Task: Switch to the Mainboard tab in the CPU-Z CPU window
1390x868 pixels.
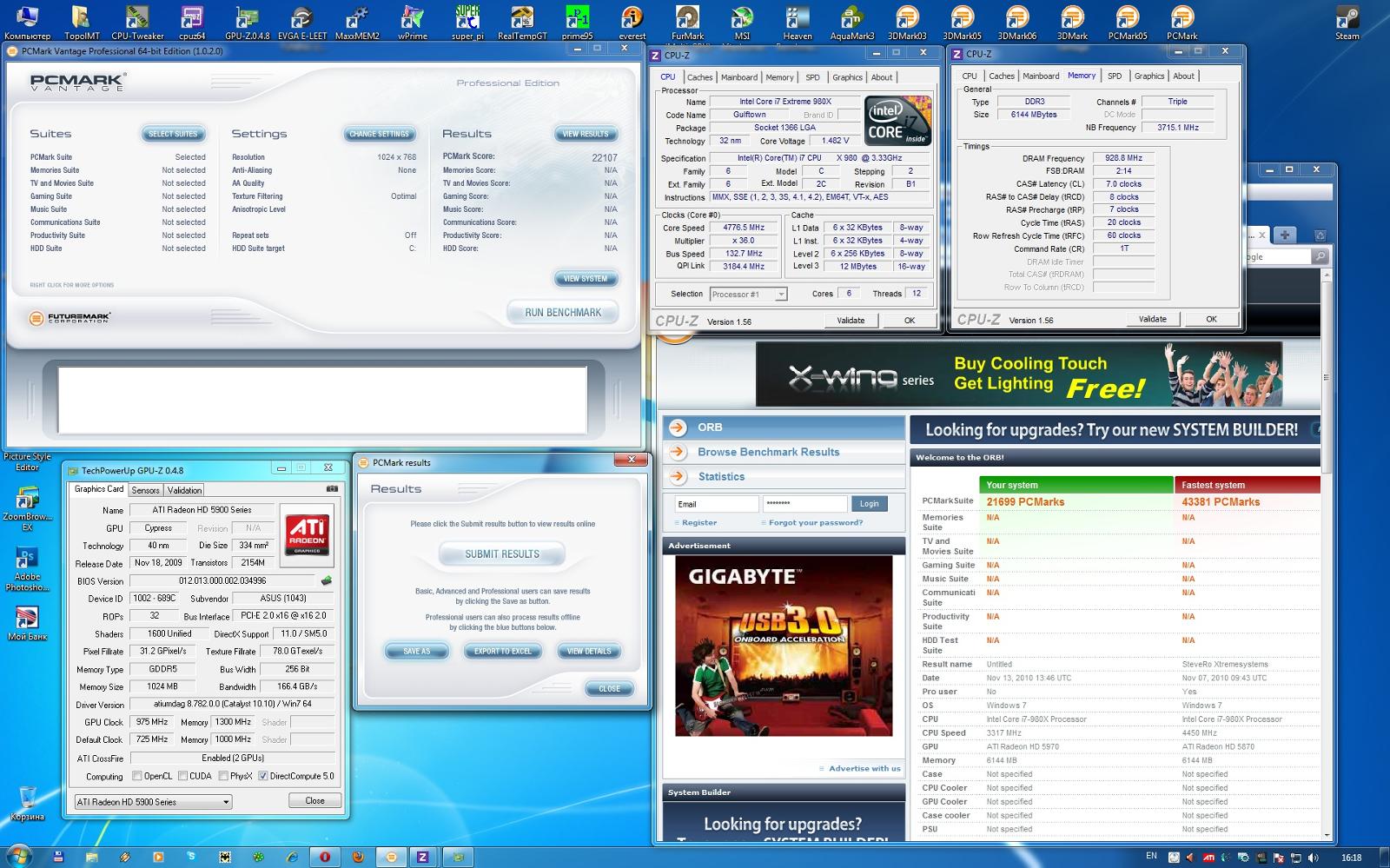Action: coord(739,77)
